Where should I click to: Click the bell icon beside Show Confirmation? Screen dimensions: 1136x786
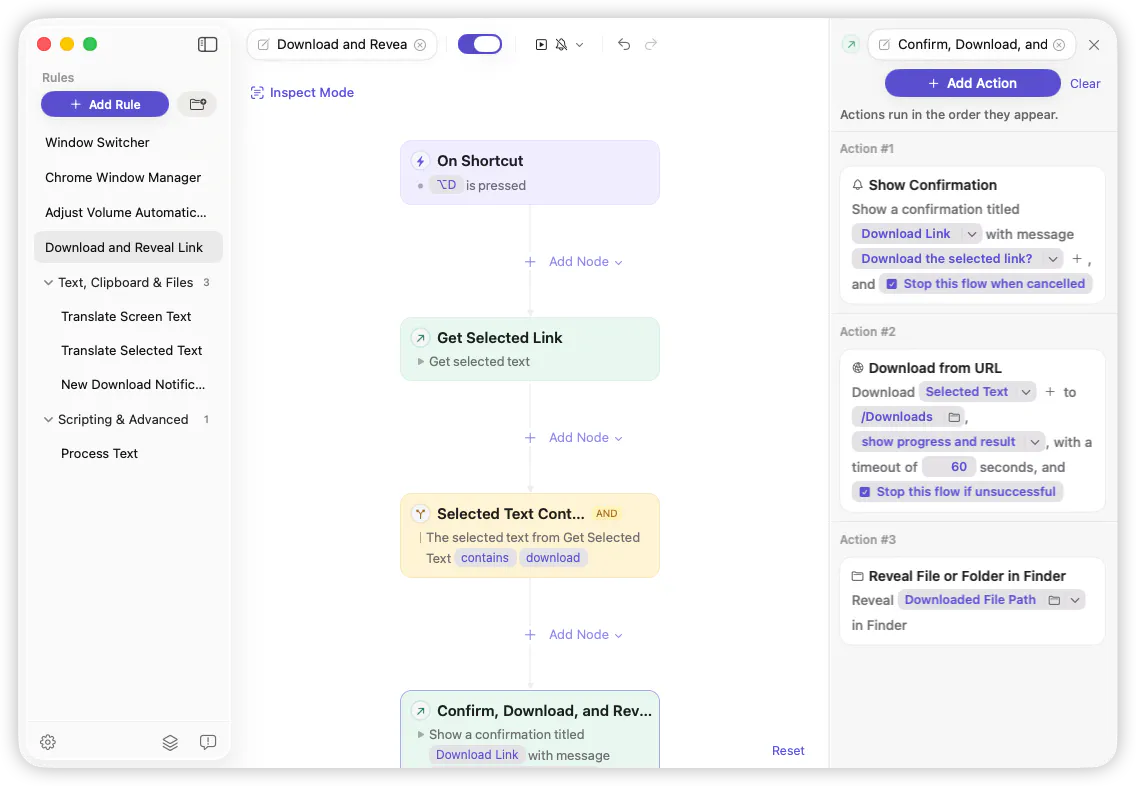point(858,185)
